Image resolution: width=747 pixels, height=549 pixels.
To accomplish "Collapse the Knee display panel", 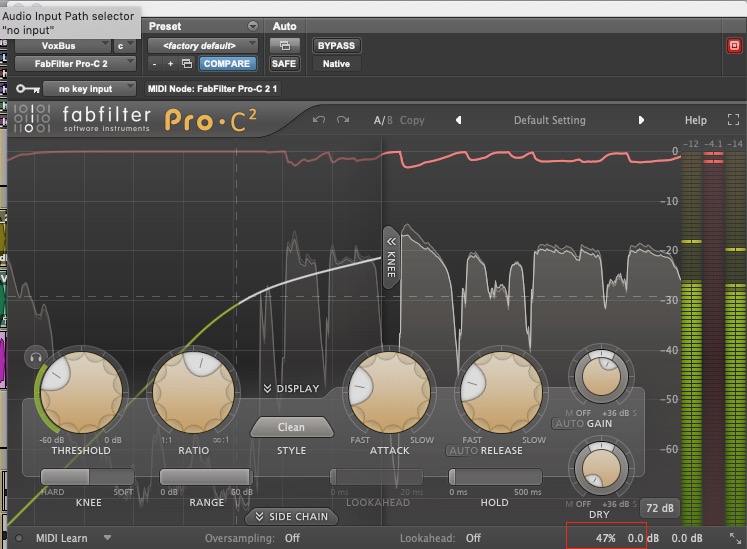I will 391,257.
